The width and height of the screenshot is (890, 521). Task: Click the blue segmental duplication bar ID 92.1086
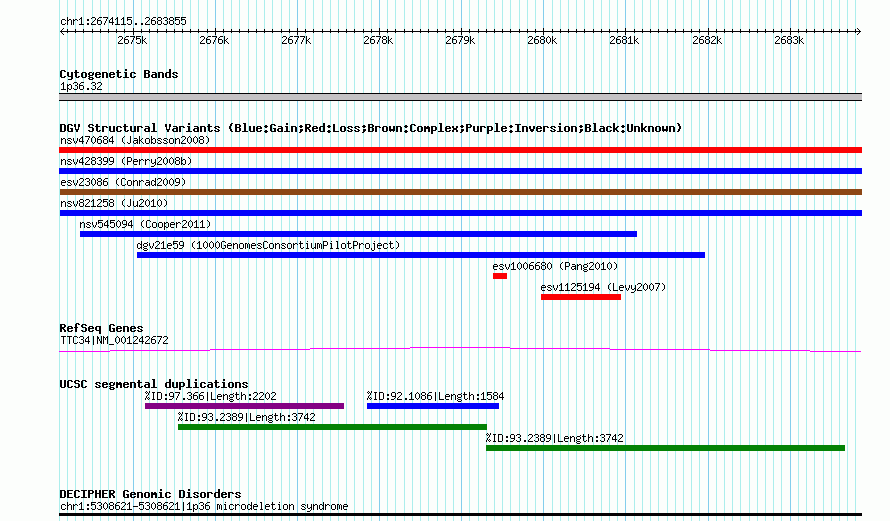click(x=433, y=406)
